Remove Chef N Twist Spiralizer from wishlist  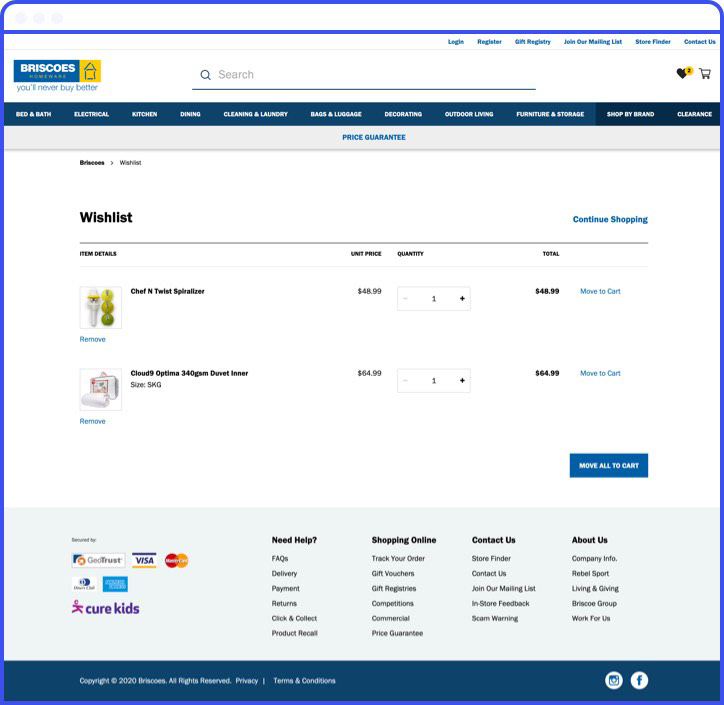pyautogui.click(x=92, y=339)
